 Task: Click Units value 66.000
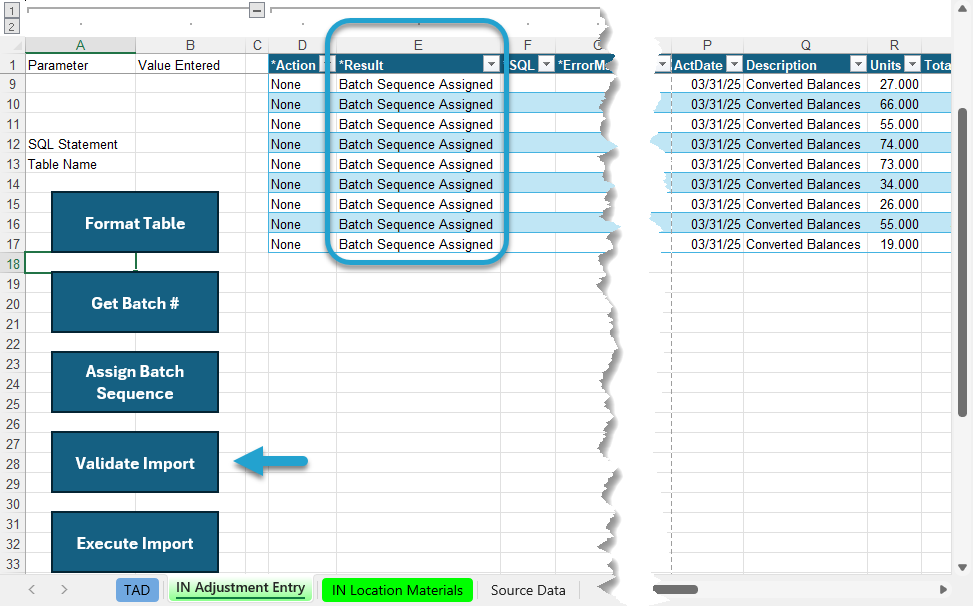click(894, 104)
